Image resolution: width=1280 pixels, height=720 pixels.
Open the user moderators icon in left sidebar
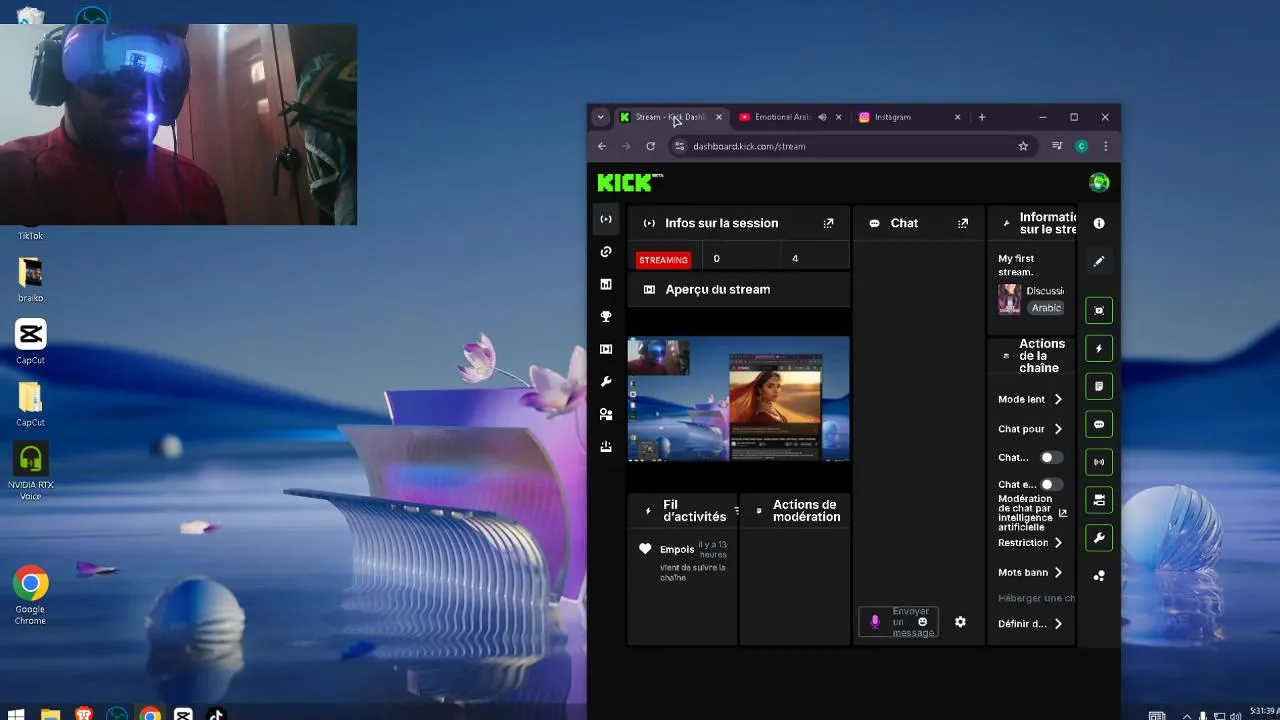coord(606,414)
